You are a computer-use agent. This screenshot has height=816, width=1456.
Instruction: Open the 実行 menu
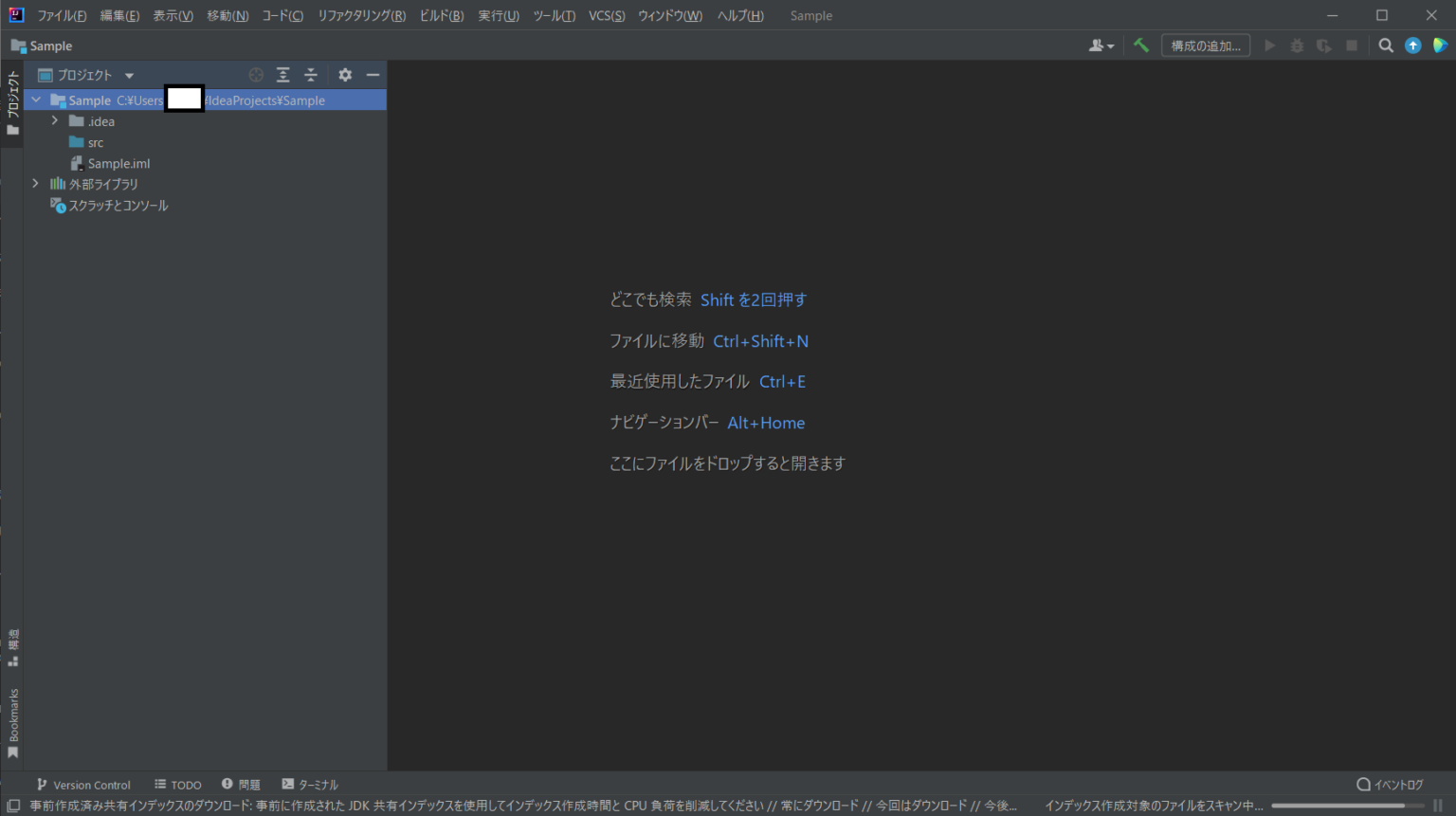(x=498, y=15)
